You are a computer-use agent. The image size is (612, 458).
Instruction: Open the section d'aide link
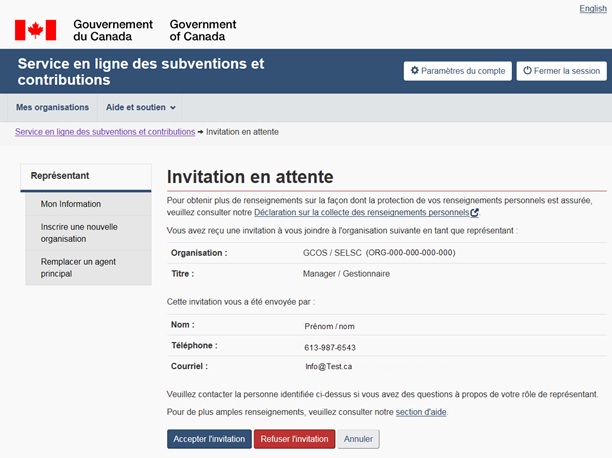[x=421, y=412]
